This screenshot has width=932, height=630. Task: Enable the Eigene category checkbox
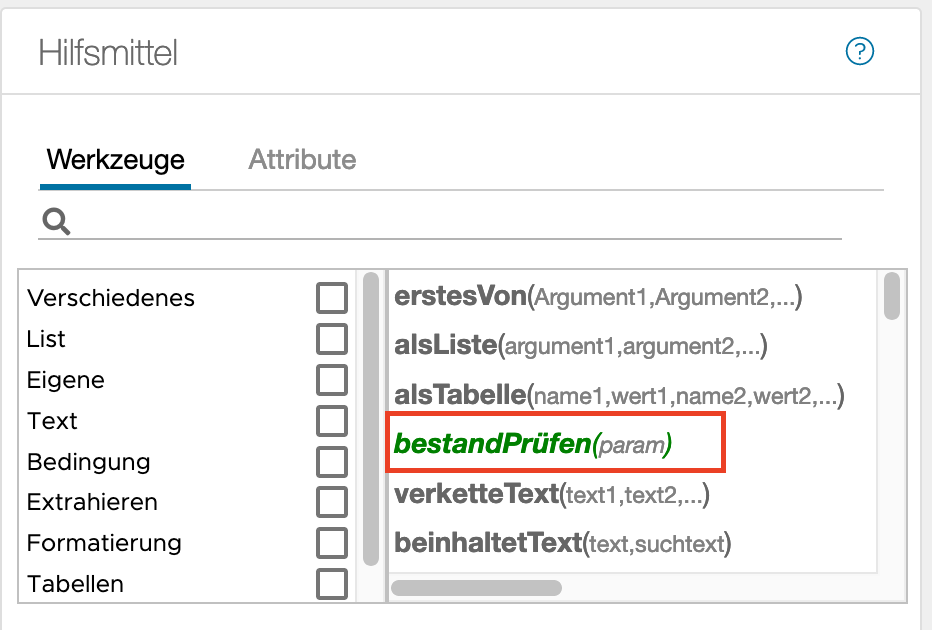332,380
